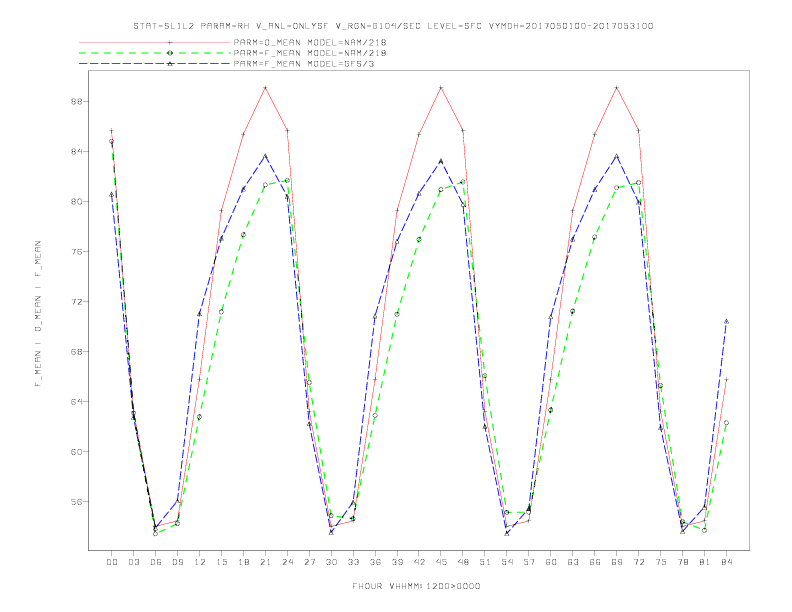Click the blue dashed legend line sample
This screenshot has width=792, height=612.
(x=155, y=64)
